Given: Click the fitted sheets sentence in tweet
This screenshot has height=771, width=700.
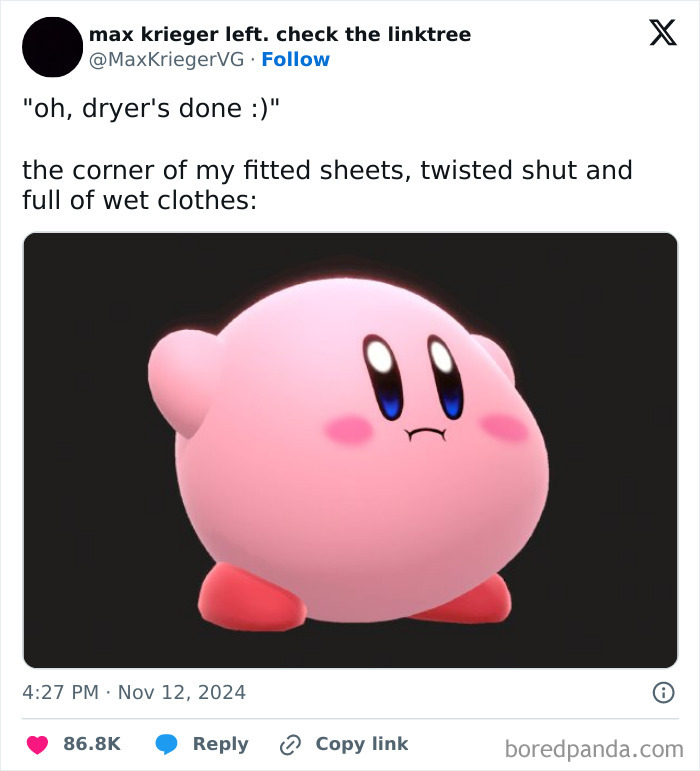Looking at the screenshot, I should pos(327,185).
